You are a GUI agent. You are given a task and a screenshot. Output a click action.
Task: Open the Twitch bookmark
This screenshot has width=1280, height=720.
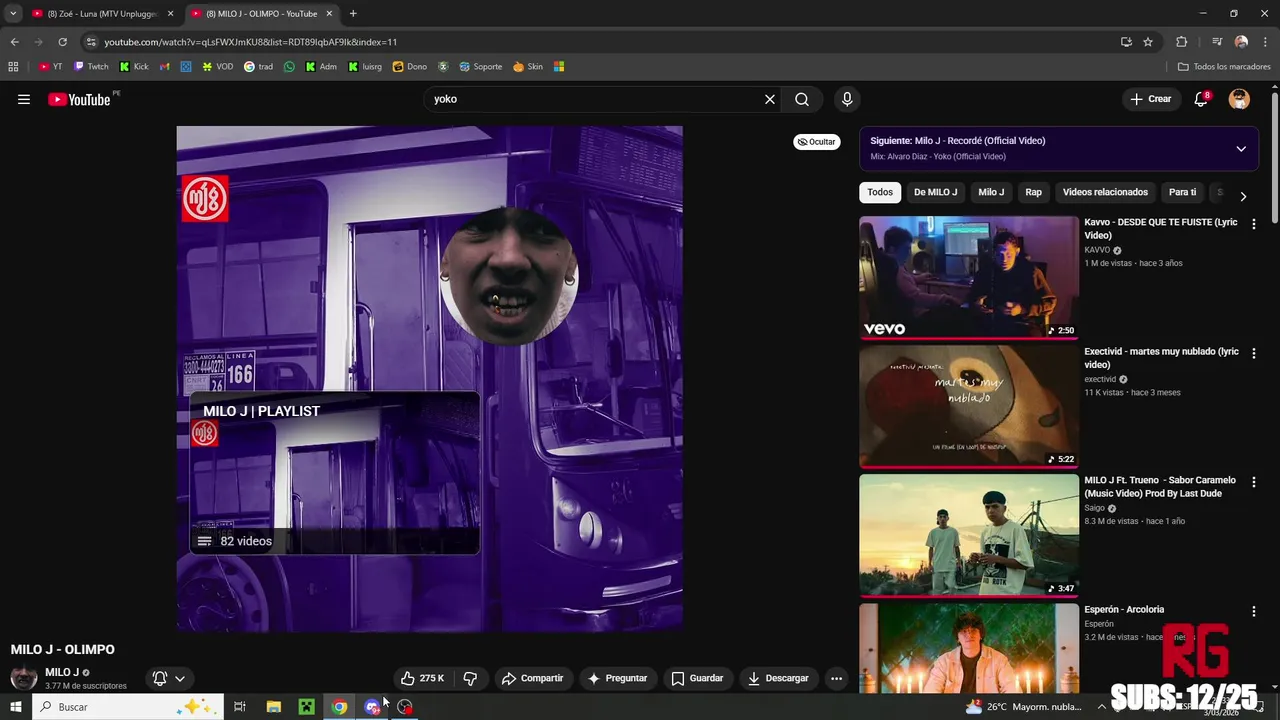[90, 67]
